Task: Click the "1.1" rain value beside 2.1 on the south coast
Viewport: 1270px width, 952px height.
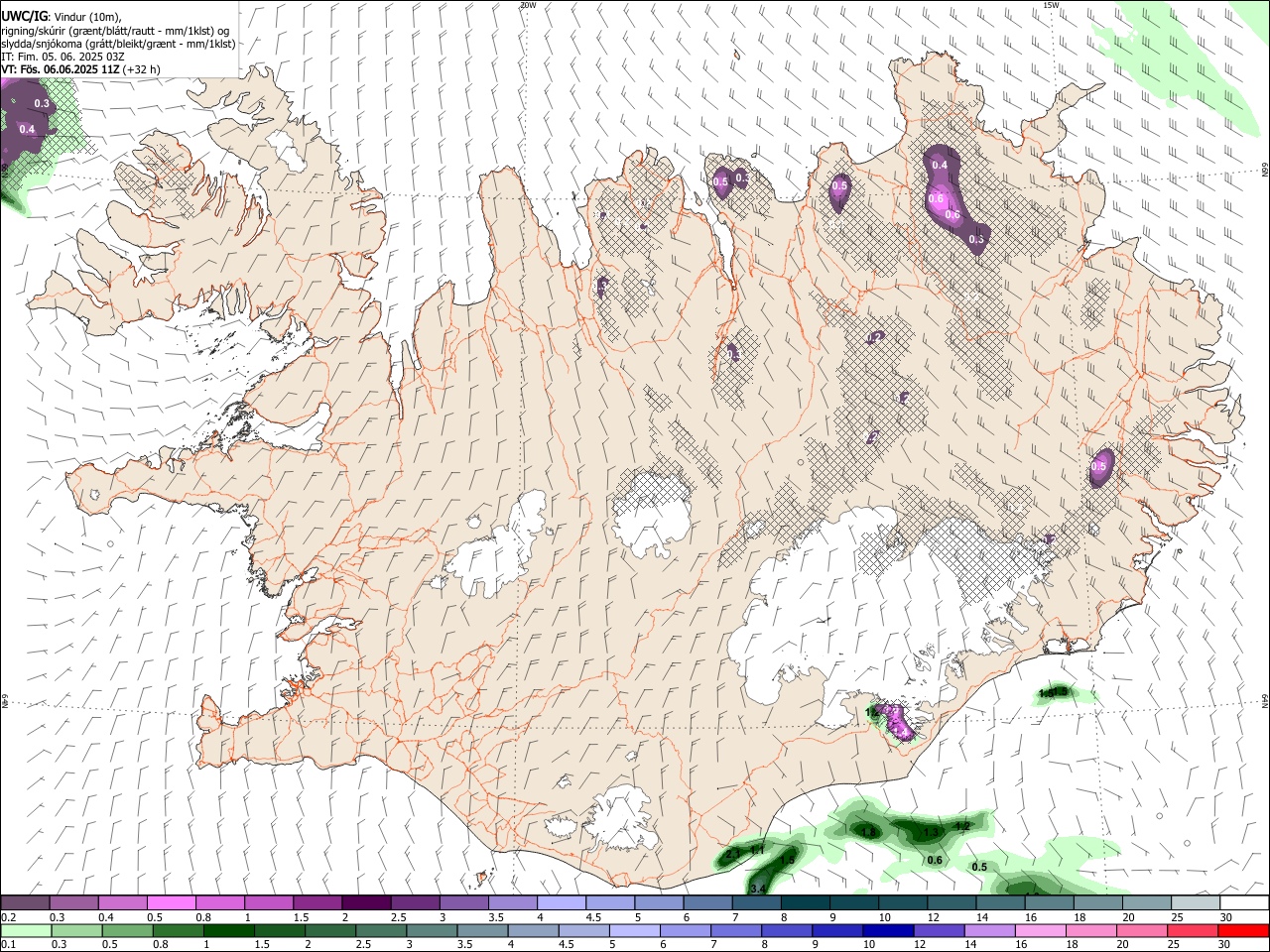Action: point(757,850)
